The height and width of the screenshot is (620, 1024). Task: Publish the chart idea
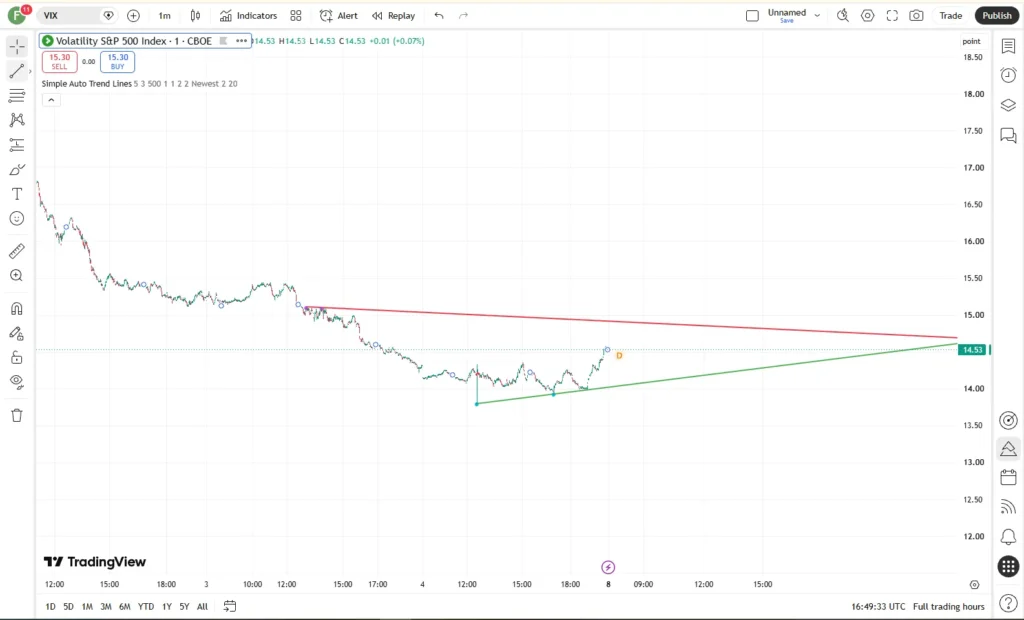(x=997, y=16)
